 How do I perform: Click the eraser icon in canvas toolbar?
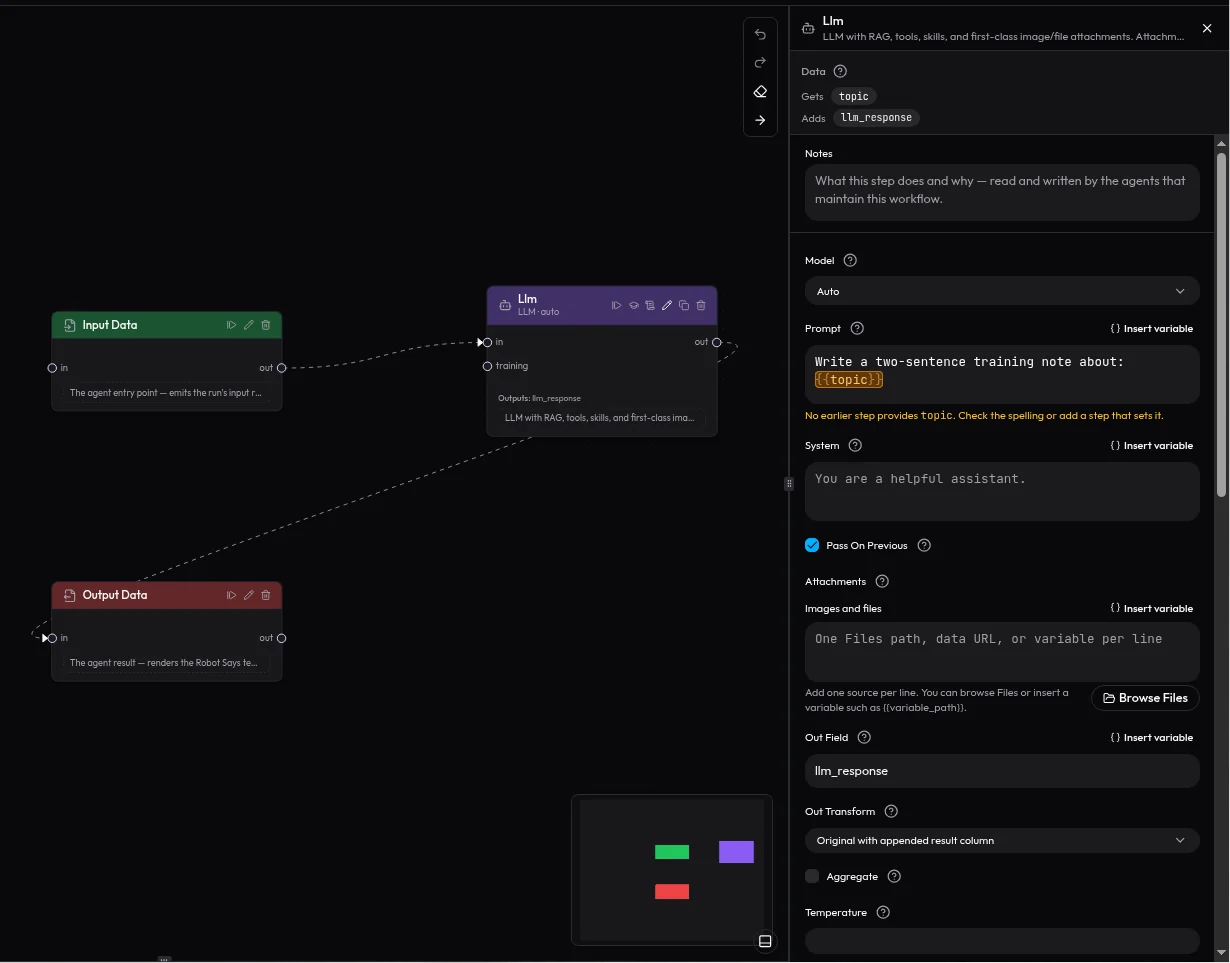click(760, 92)
